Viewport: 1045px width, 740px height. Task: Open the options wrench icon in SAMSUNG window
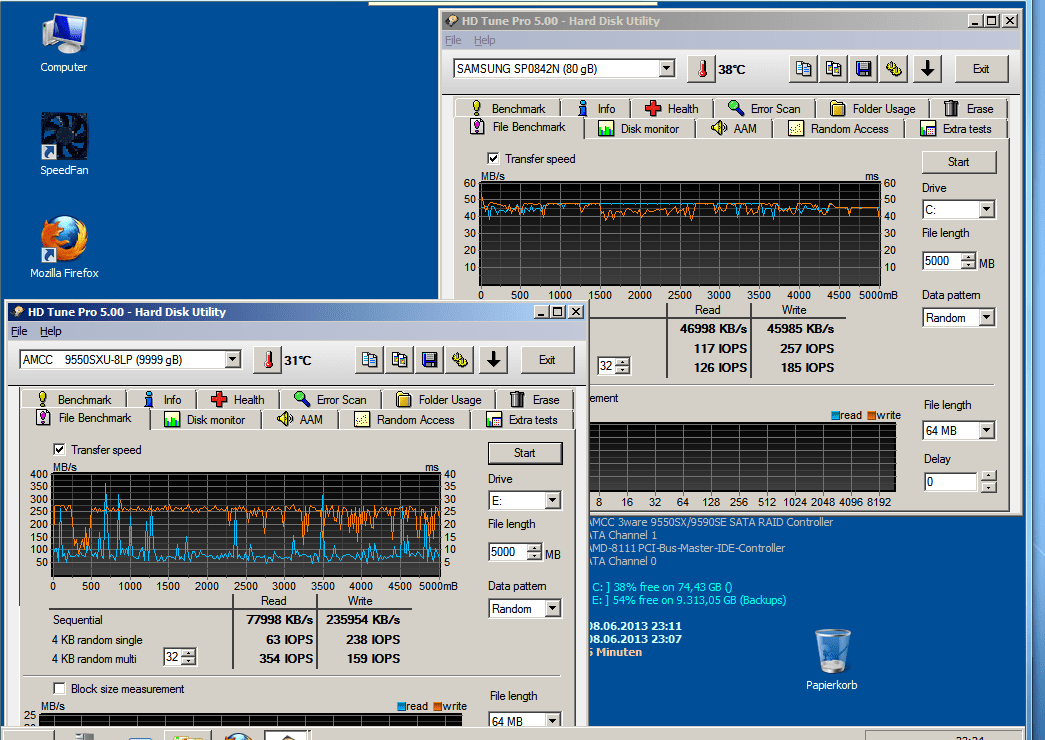[894, 69]
